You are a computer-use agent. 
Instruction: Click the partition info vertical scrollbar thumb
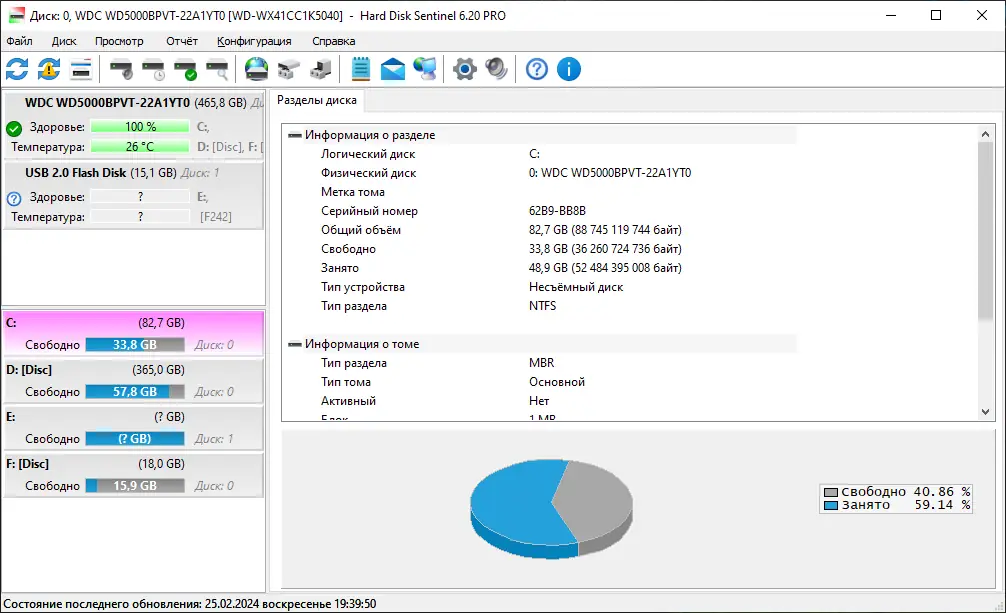coord(985,230)
